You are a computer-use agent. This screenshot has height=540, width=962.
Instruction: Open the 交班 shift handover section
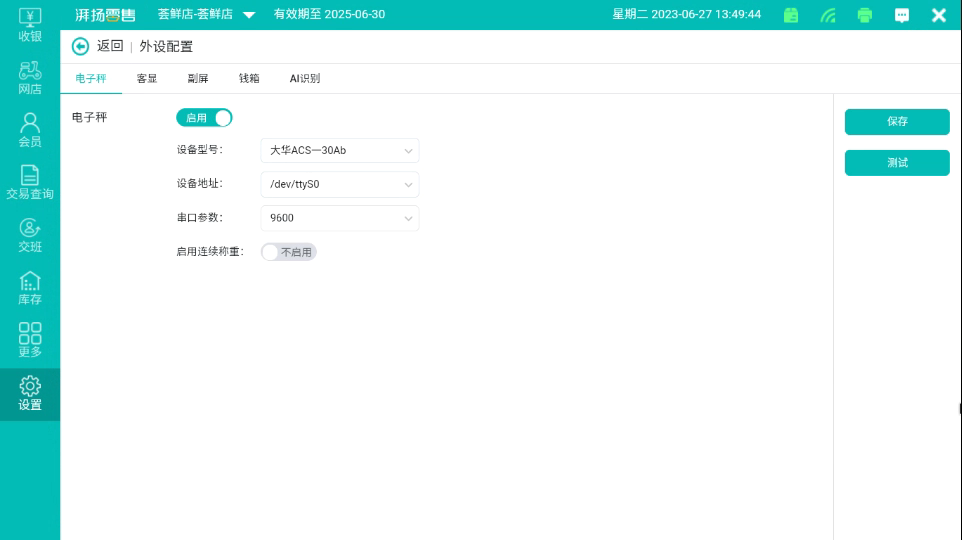(x=30, y=235)
